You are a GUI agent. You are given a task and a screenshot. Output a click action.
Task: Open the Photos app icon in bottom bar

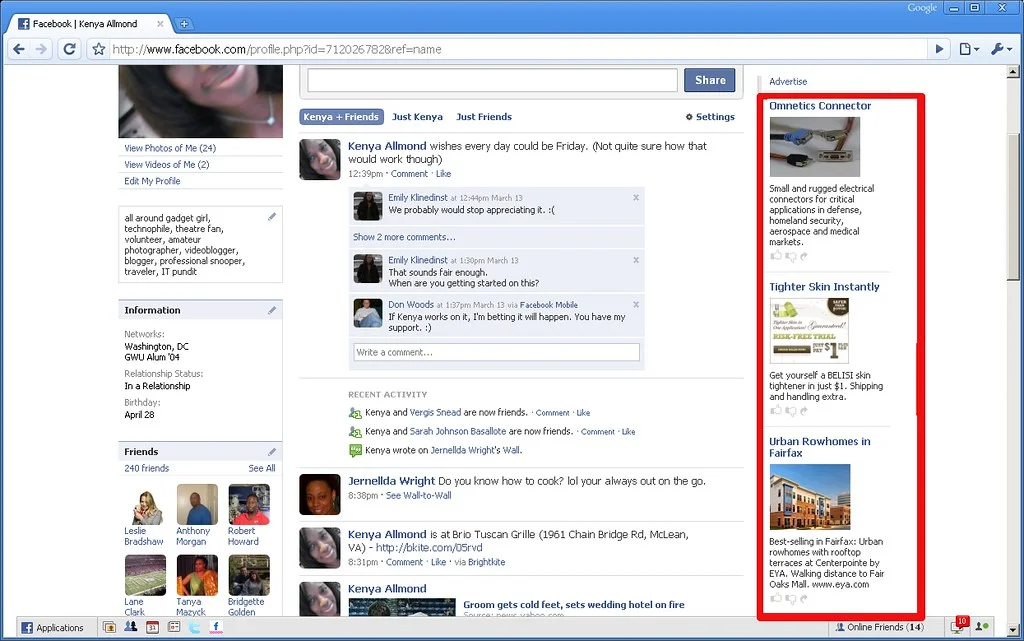click(x=110, y=627)
